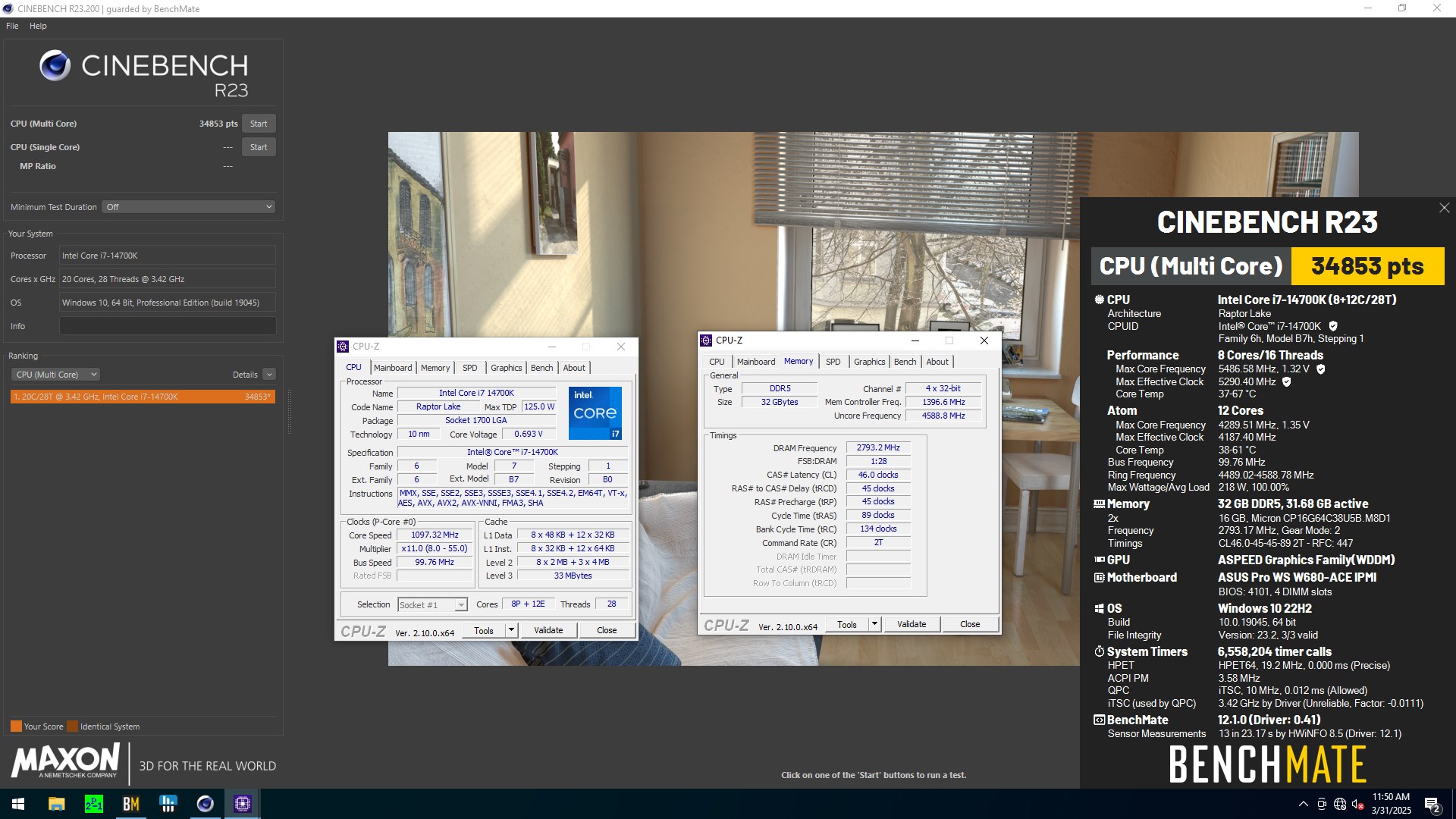Click CAS# Latency value 46.0 clocks
1456x819 pixels.
[878, 475]
